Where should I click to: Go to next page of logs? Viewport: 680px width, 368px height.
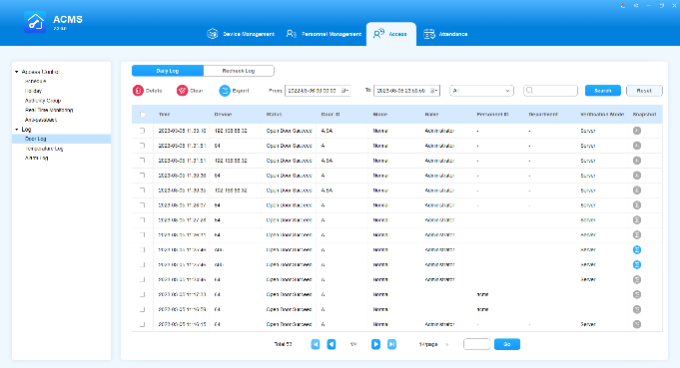376,344
